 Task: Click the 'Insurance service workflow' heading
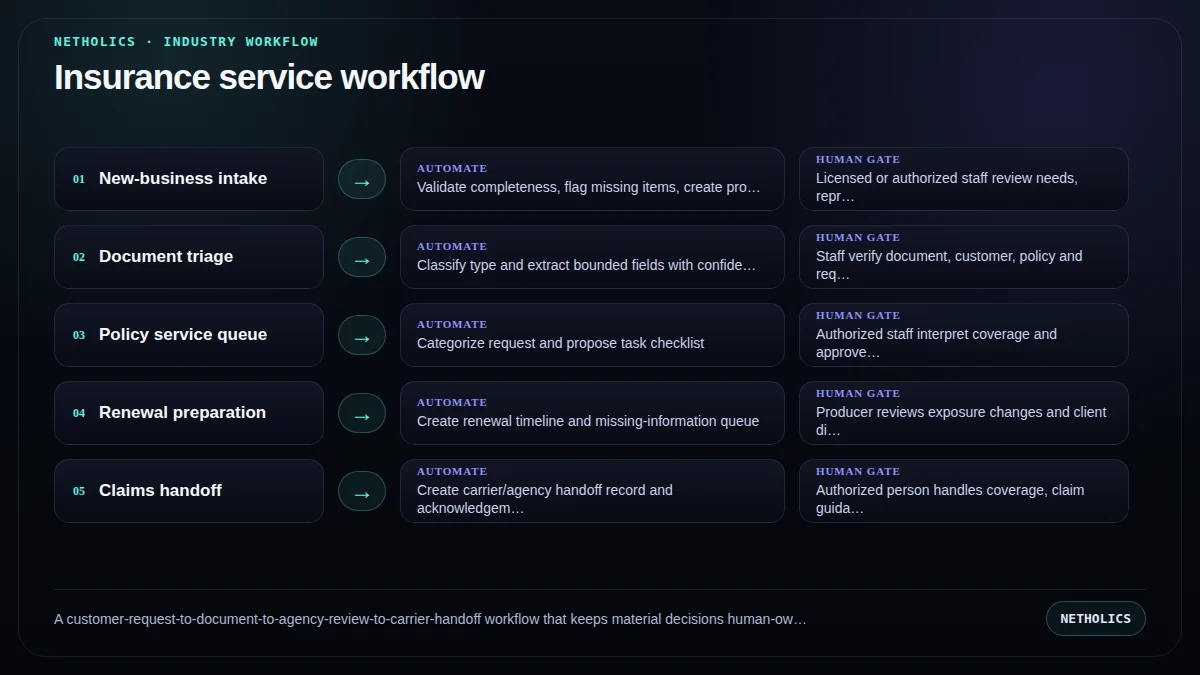pos(269,77)
